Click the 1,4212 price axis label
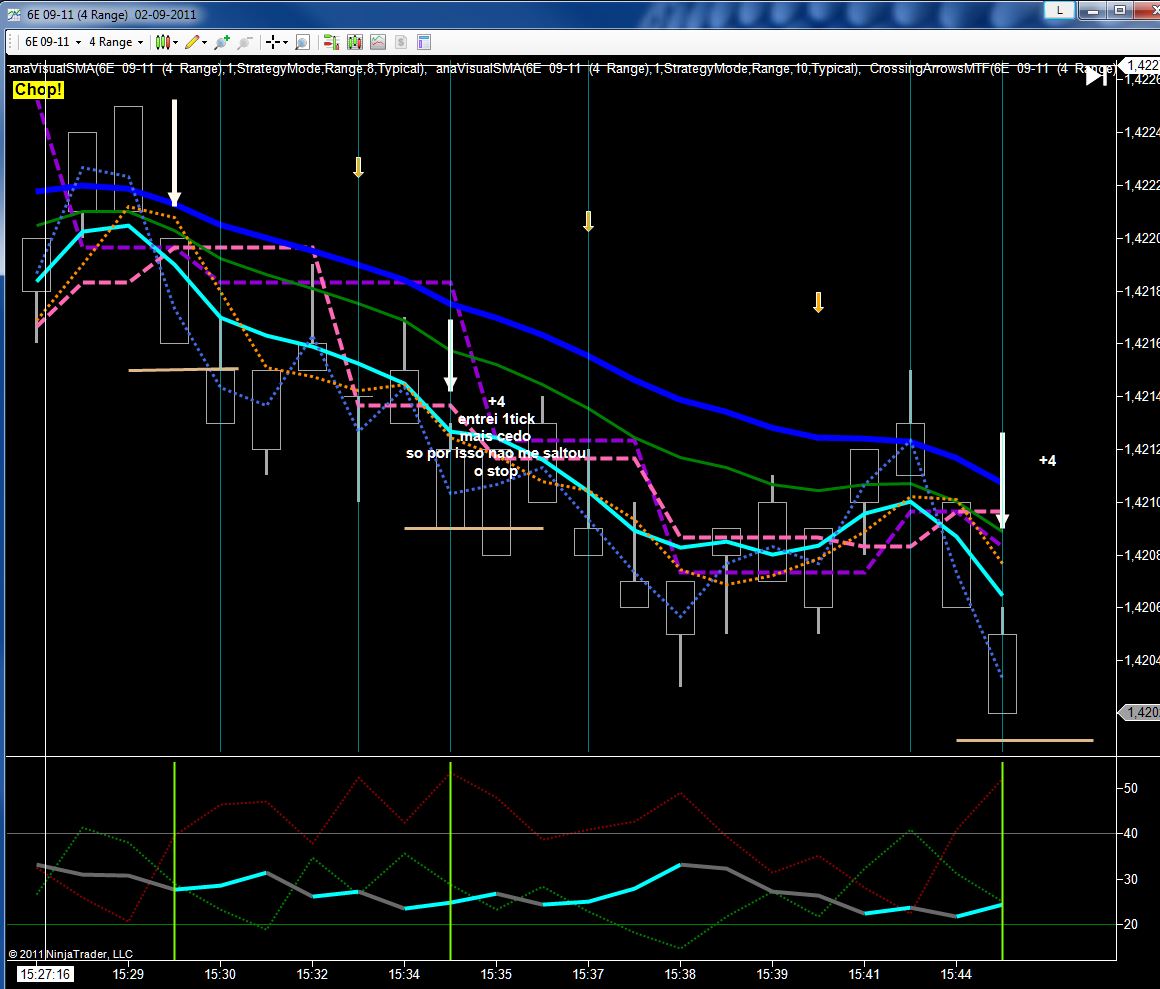 pos(1142,449)
